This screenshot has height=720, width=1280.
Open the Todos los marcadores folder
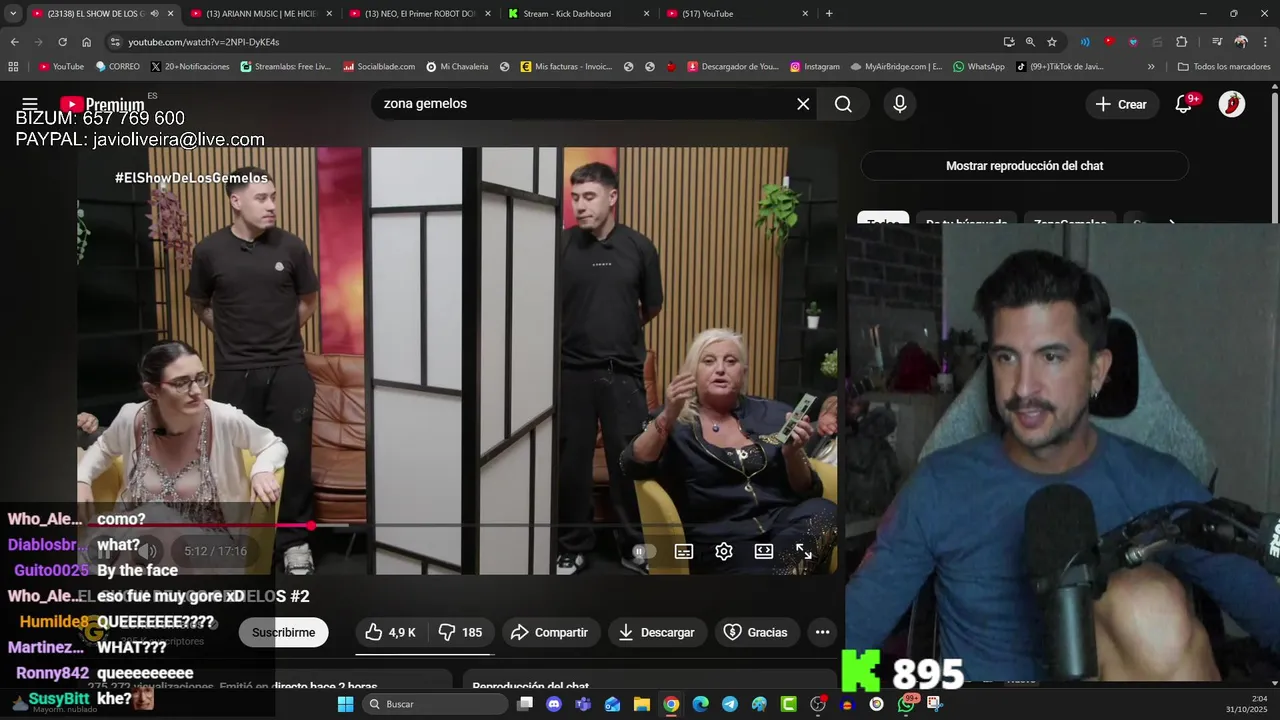[x=1224, y=67]
